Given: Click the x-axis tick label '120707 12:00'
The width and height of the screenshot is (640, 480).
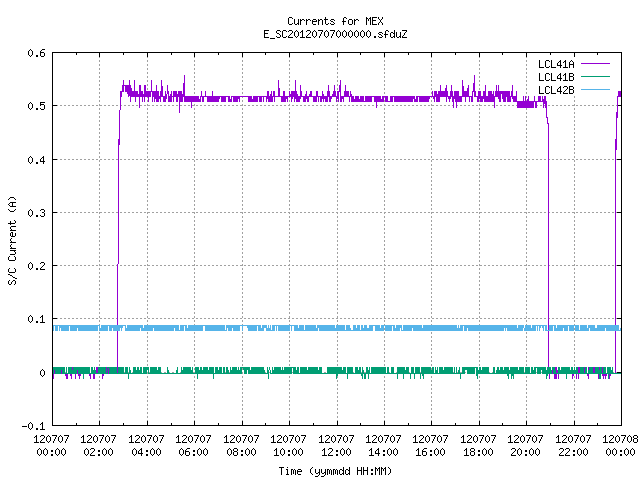Looking at the screenshot, I should click(x=336, y=446).
